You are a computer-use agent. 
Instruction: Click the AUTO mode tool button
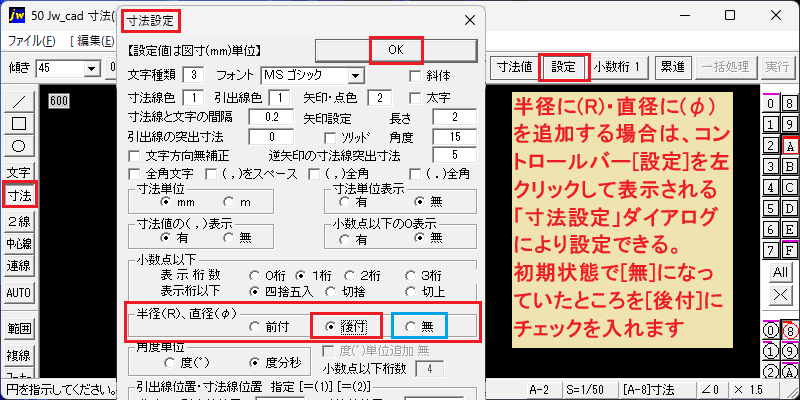19,293
